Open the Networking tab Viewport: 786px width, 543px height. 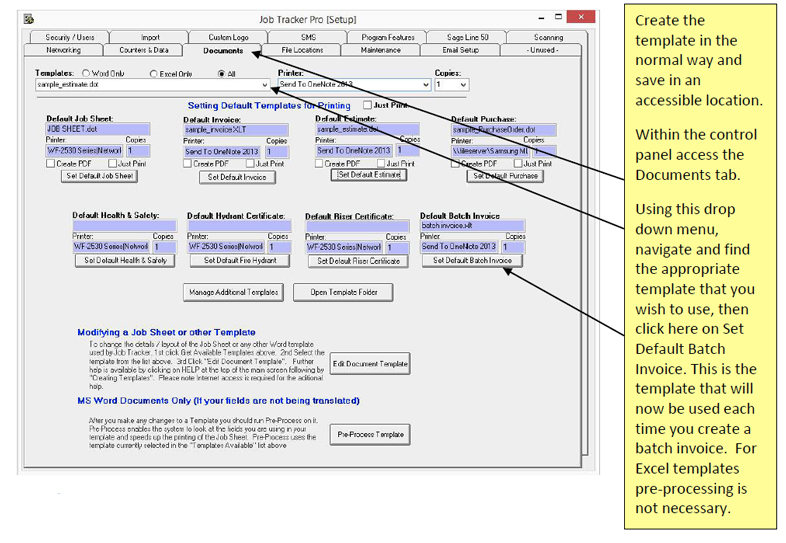coord(63,50)
